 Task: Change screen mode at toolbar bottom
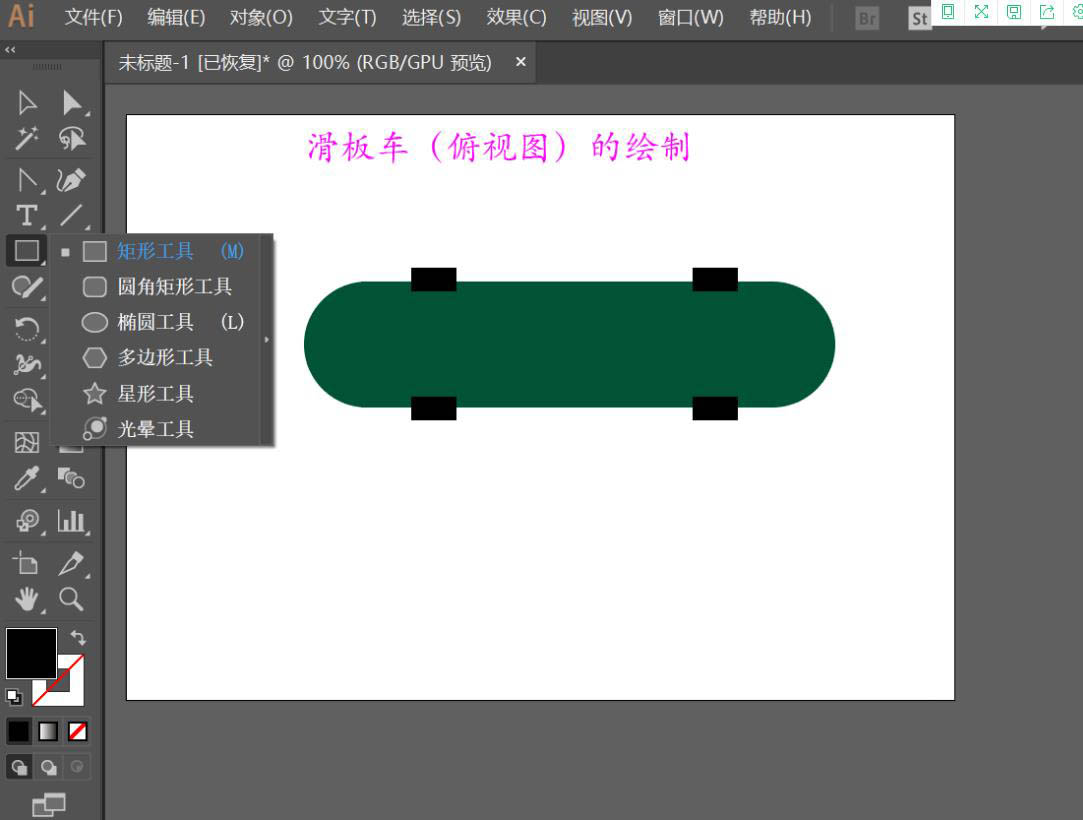click(48, 805)
